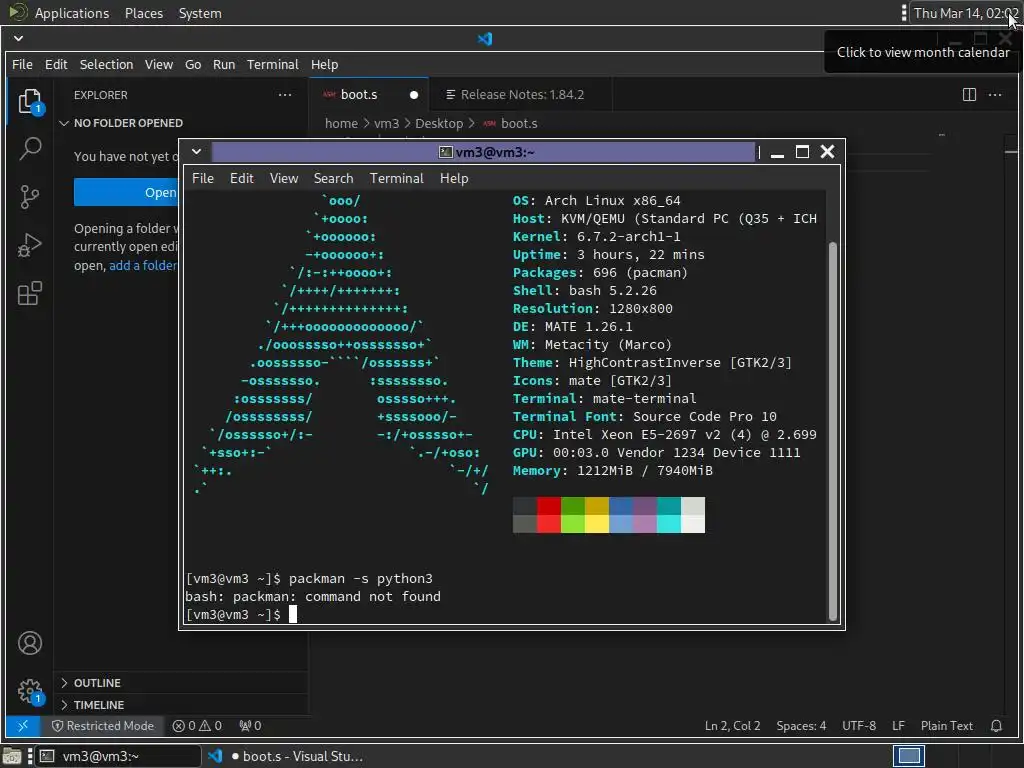Viewport: 1024px width, 768px height.
Task: Click the VS Code logo in title bar
Action: 485,39
